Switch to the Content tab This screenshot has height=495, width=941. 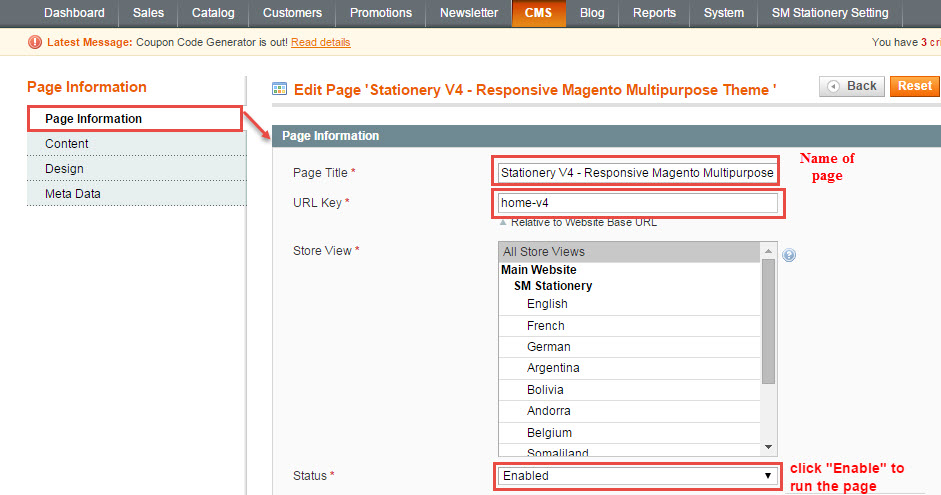point(136,144)
